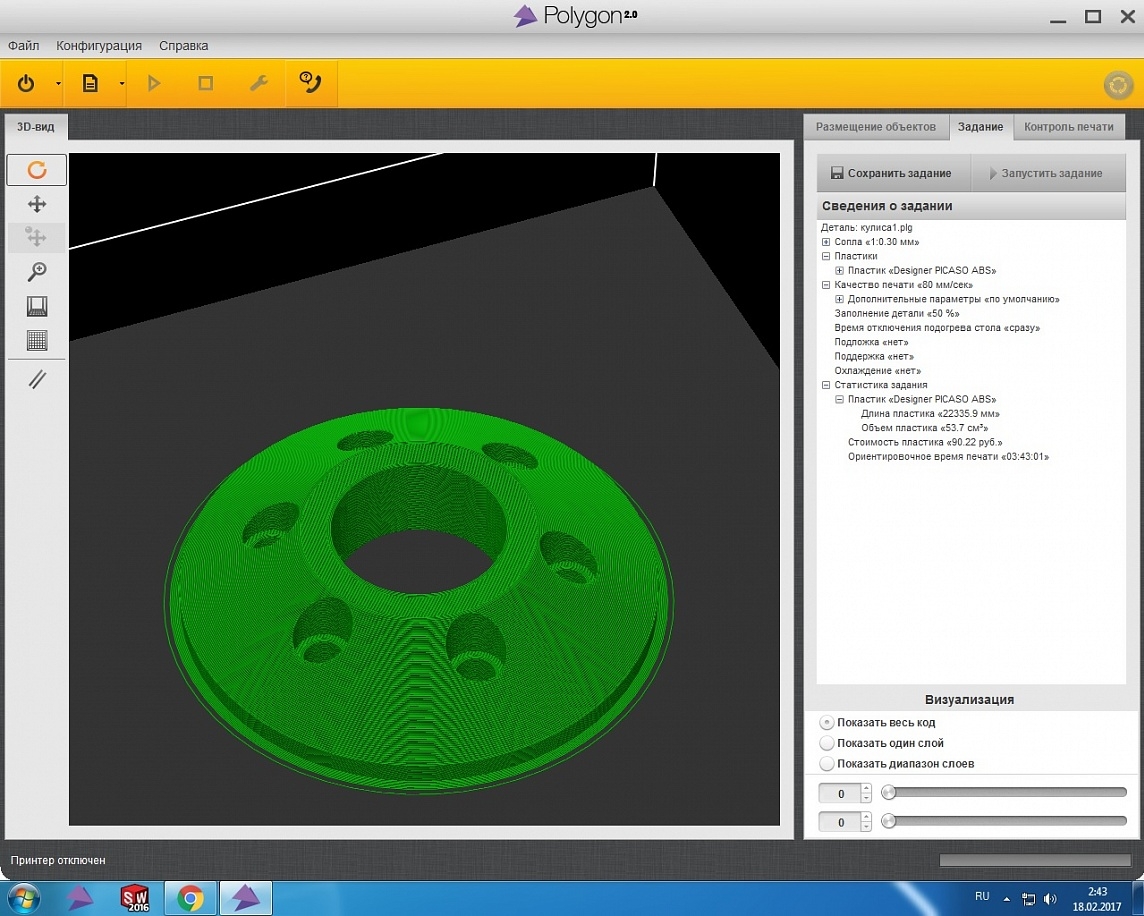Click the power connect icon in toolbar

coord(27,84)
